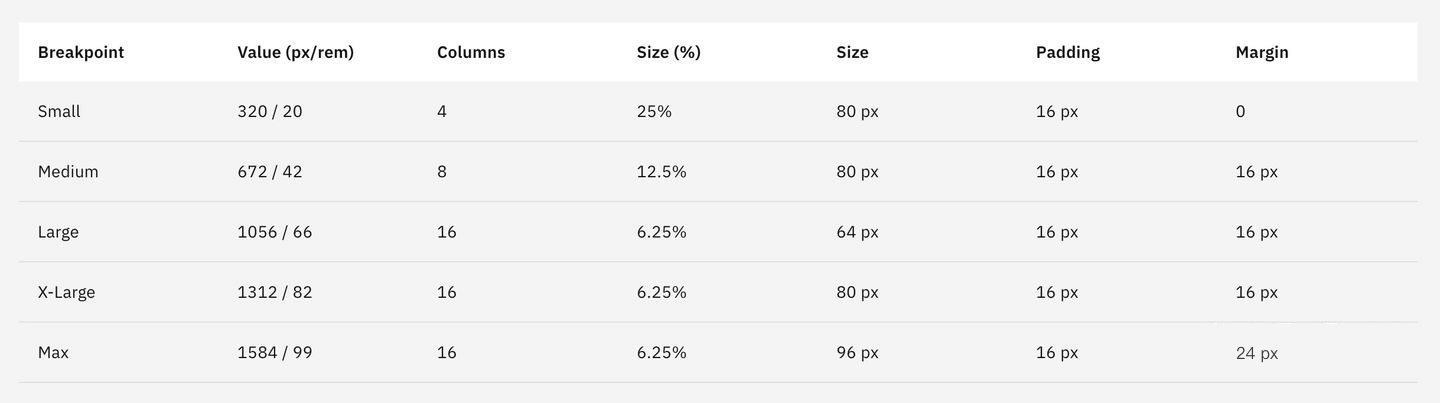1440x403 pixels.
Task: Click the 320 / 20 value cell
Action: coord(269,112)
